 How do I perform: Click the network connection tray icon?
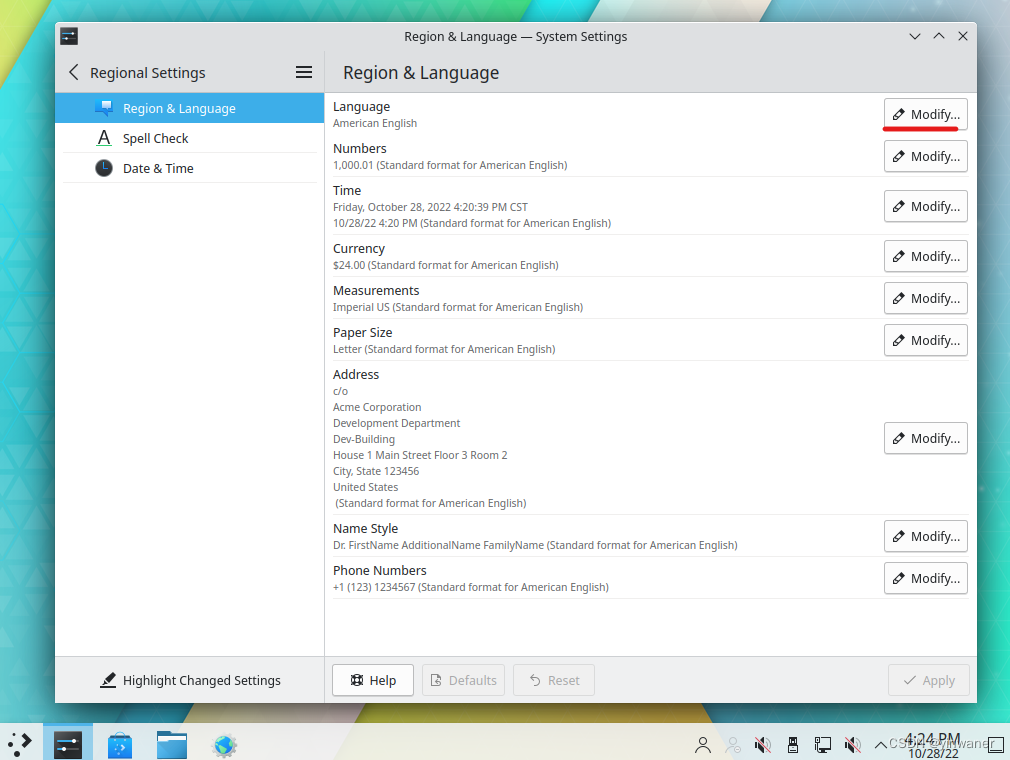[x=823, y=745]
